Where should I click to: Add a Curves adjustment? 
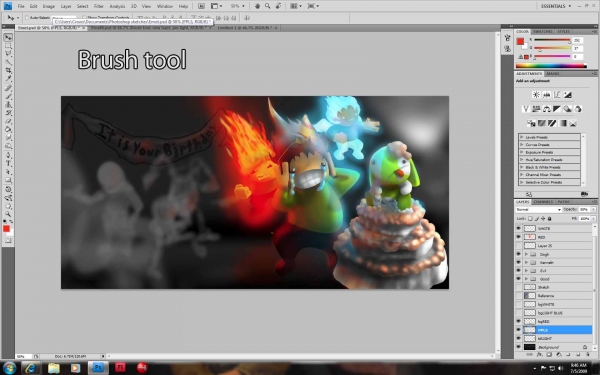[557, 95]
